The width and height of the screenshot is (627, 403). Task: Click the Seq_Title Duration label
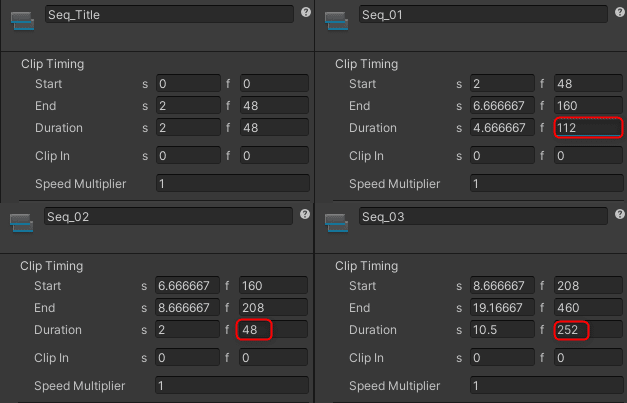(x=59, y=128)
